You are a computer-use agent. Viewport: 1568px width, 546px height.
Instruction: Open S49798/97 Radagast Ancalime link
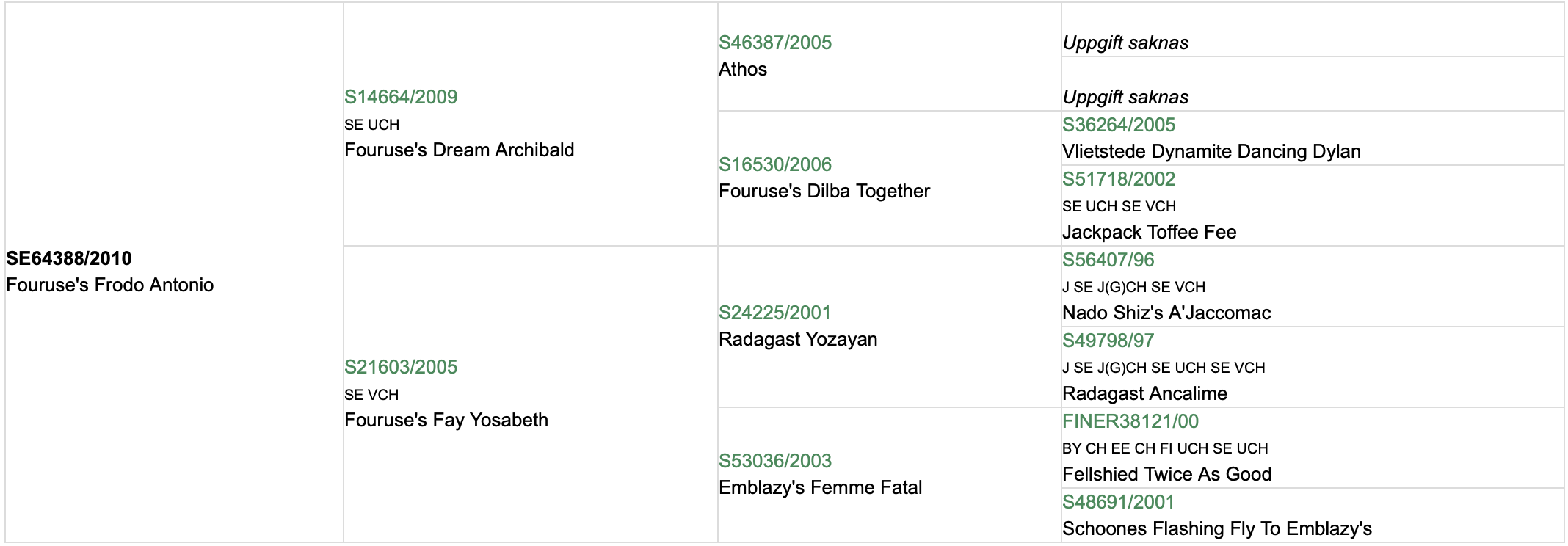coord(1108,341)
